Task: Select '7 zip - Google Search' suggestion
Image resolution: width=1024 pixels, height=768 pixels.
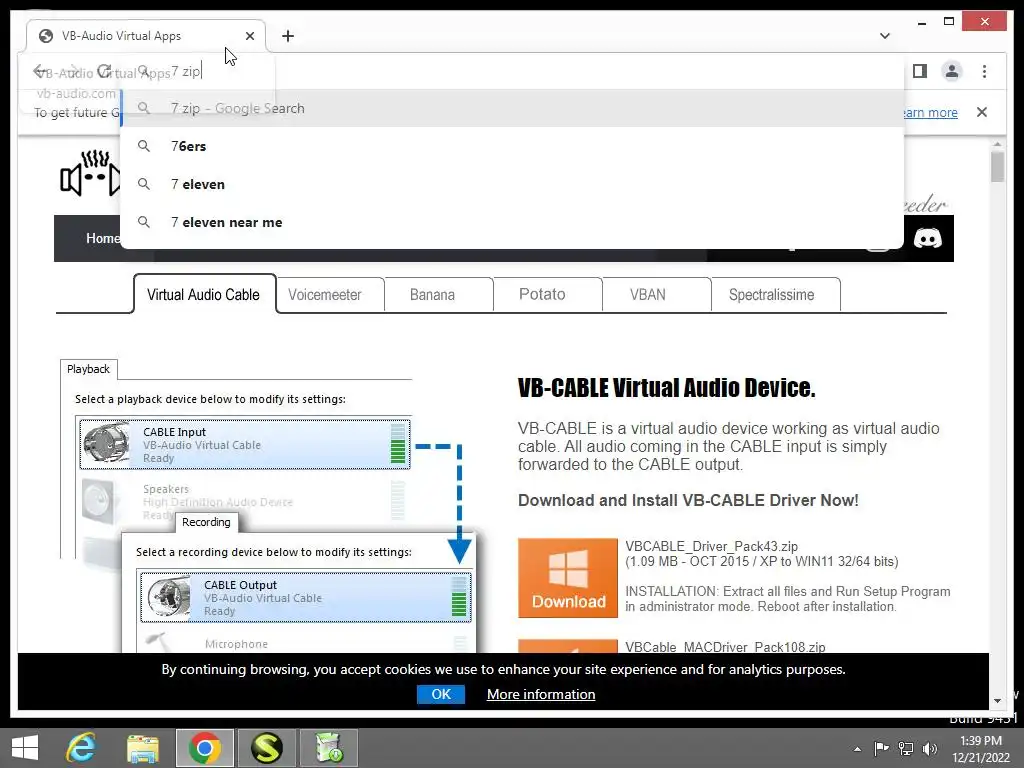Action: 512,108
